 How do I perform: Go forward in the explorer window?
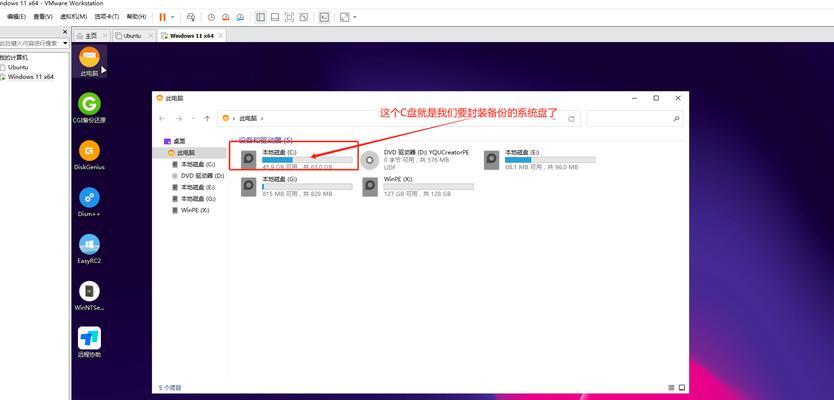179,119
